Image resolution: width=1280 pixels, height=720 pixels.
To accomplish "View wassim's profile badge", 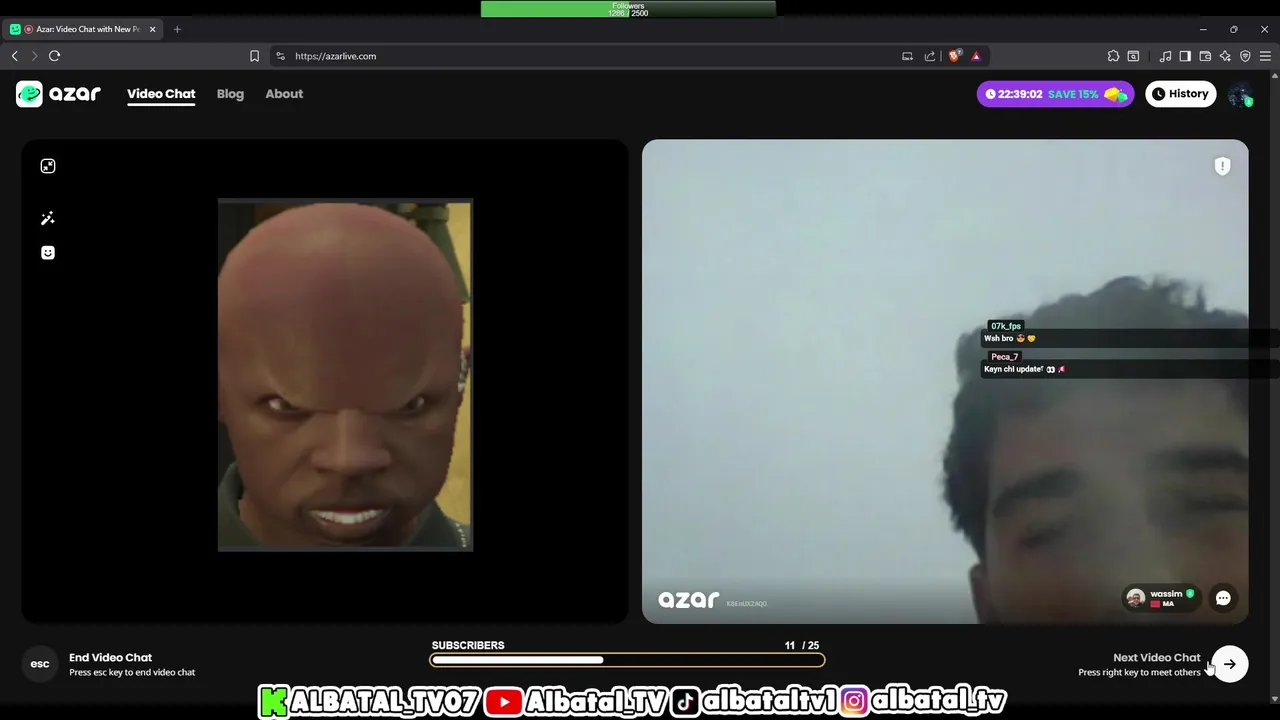I will pyautogui.click(x=1161, y=598).
